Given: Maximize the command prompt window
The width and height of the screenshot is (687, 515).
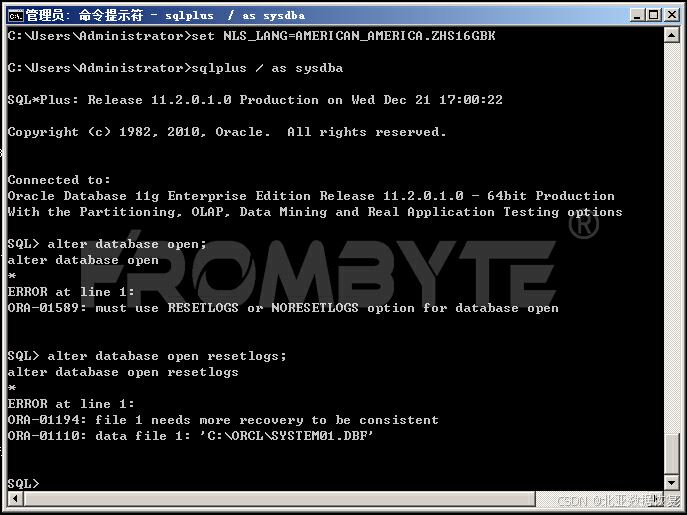Looking at the screenshot, I should (653, 15).
